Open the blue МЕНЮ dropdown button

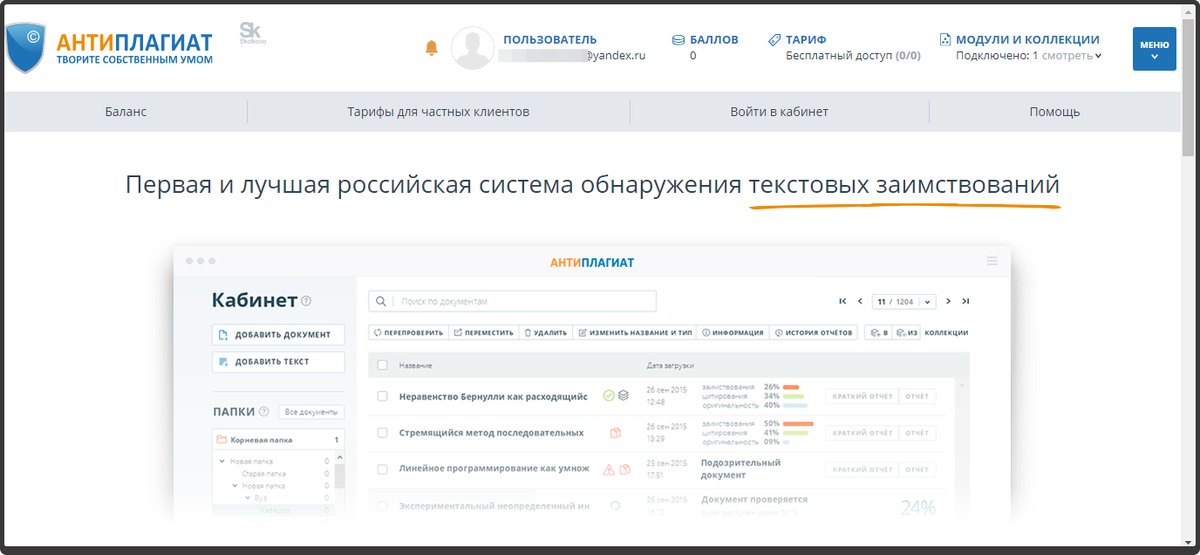pos(1154,49)
